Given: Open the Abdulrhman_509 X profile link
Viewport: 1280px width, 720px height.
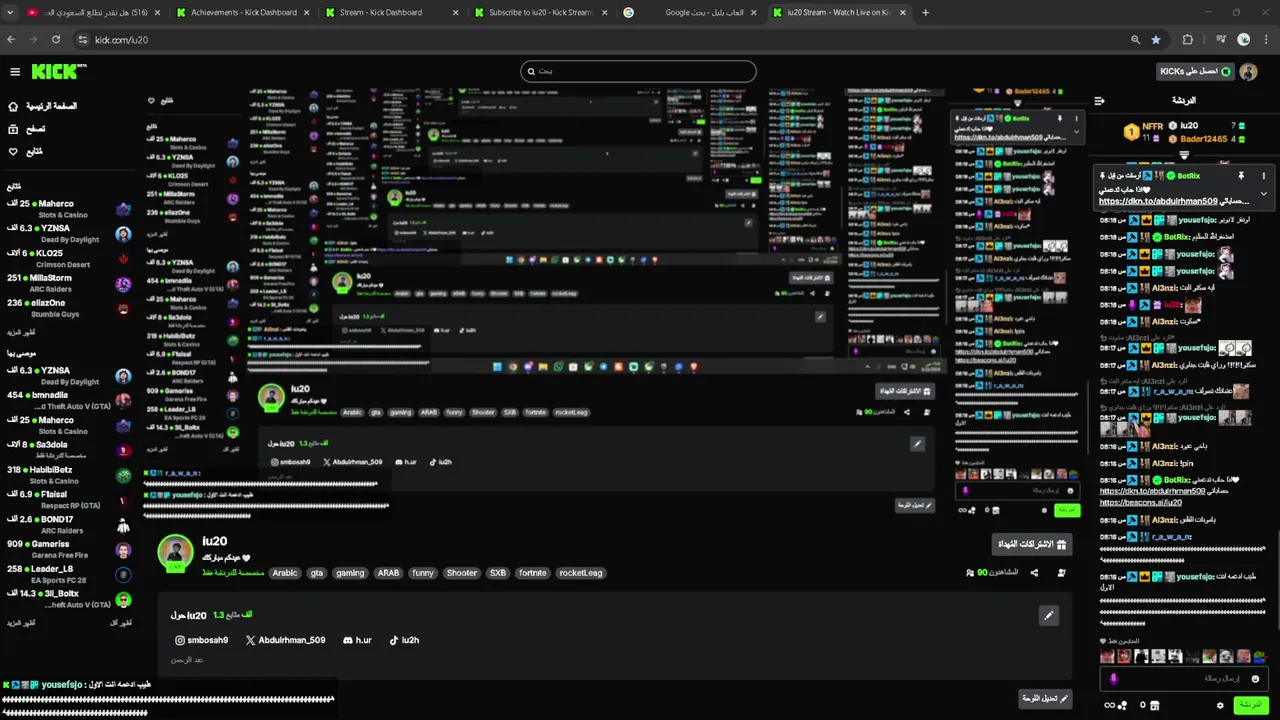Looking at the screenshot, I should click(x=285, y=640).
